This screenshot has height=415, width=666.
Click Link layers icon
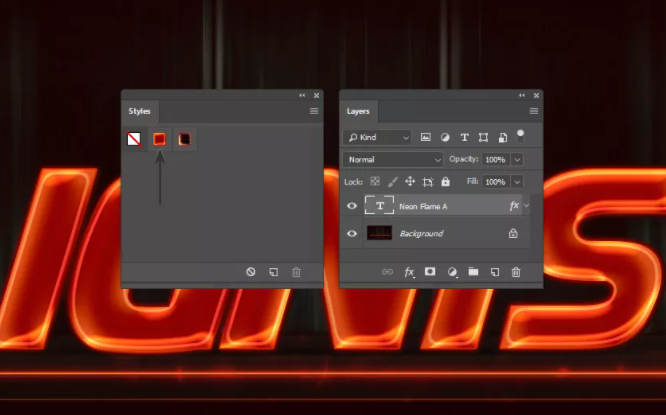point(387,272)
